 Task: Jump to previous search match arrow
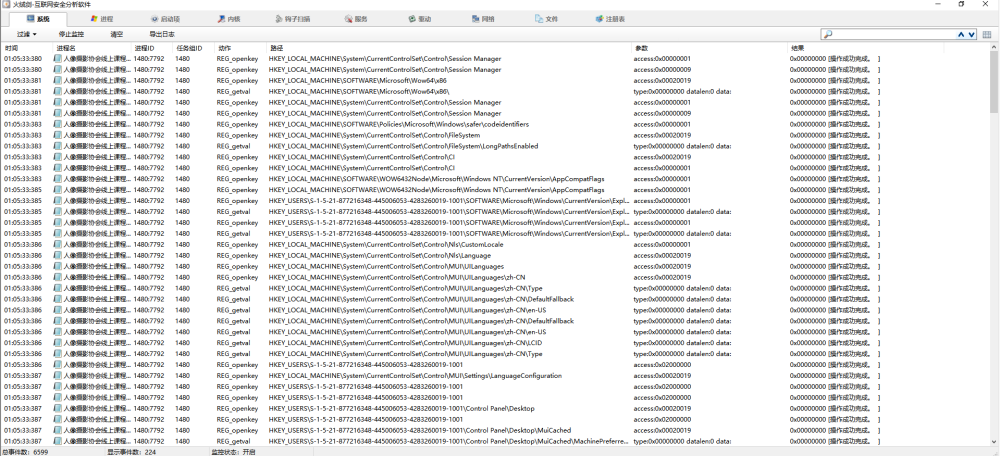click(x=961, y=34)
